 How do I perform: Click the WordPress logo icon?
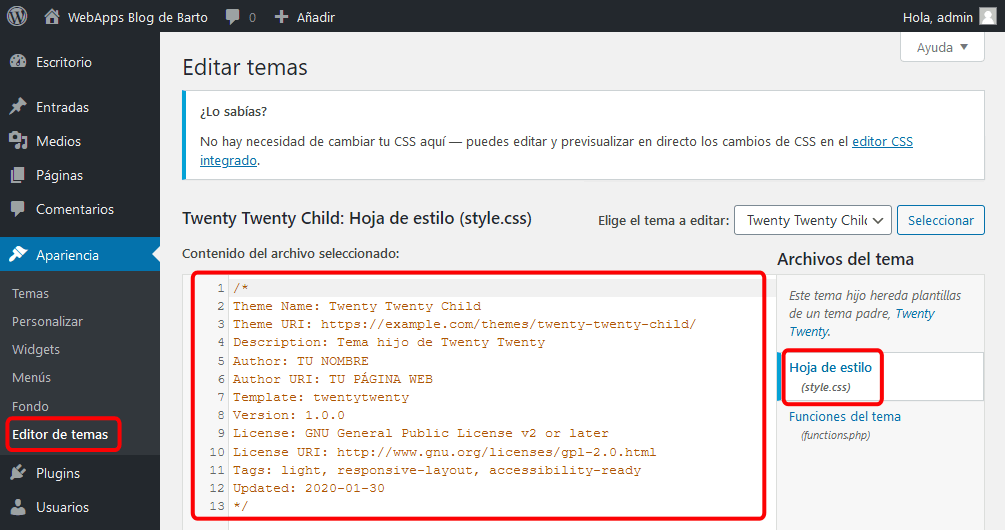(17, 16)
